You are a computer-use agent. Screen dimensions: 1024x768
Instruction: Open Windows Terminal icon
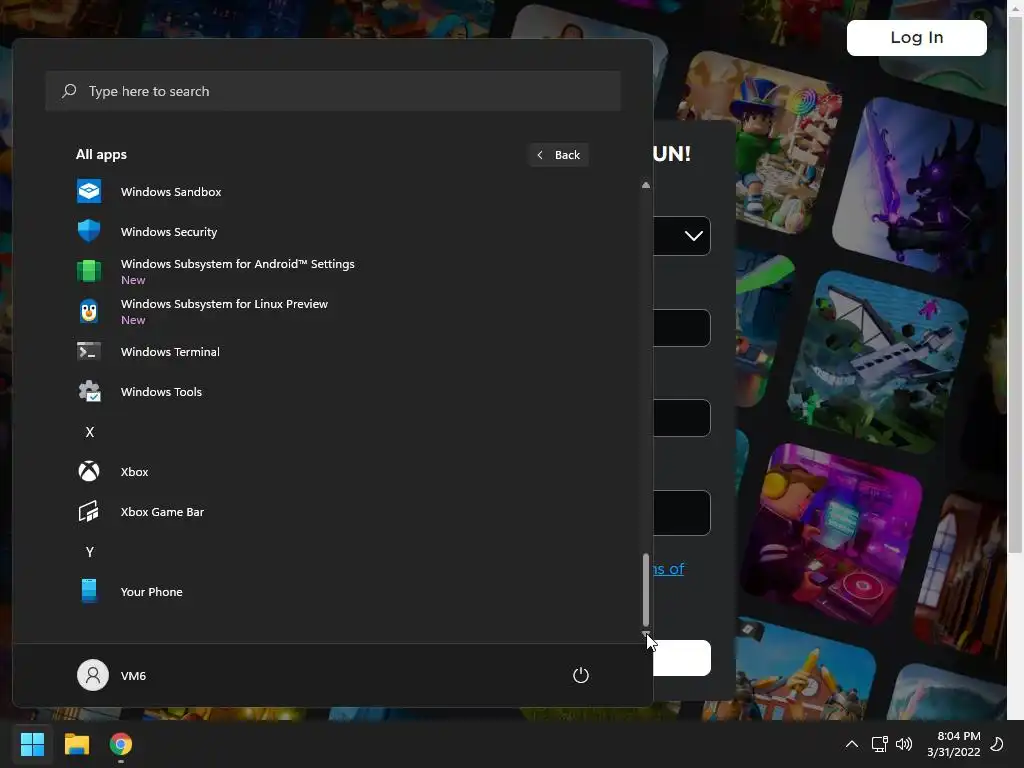89,351
